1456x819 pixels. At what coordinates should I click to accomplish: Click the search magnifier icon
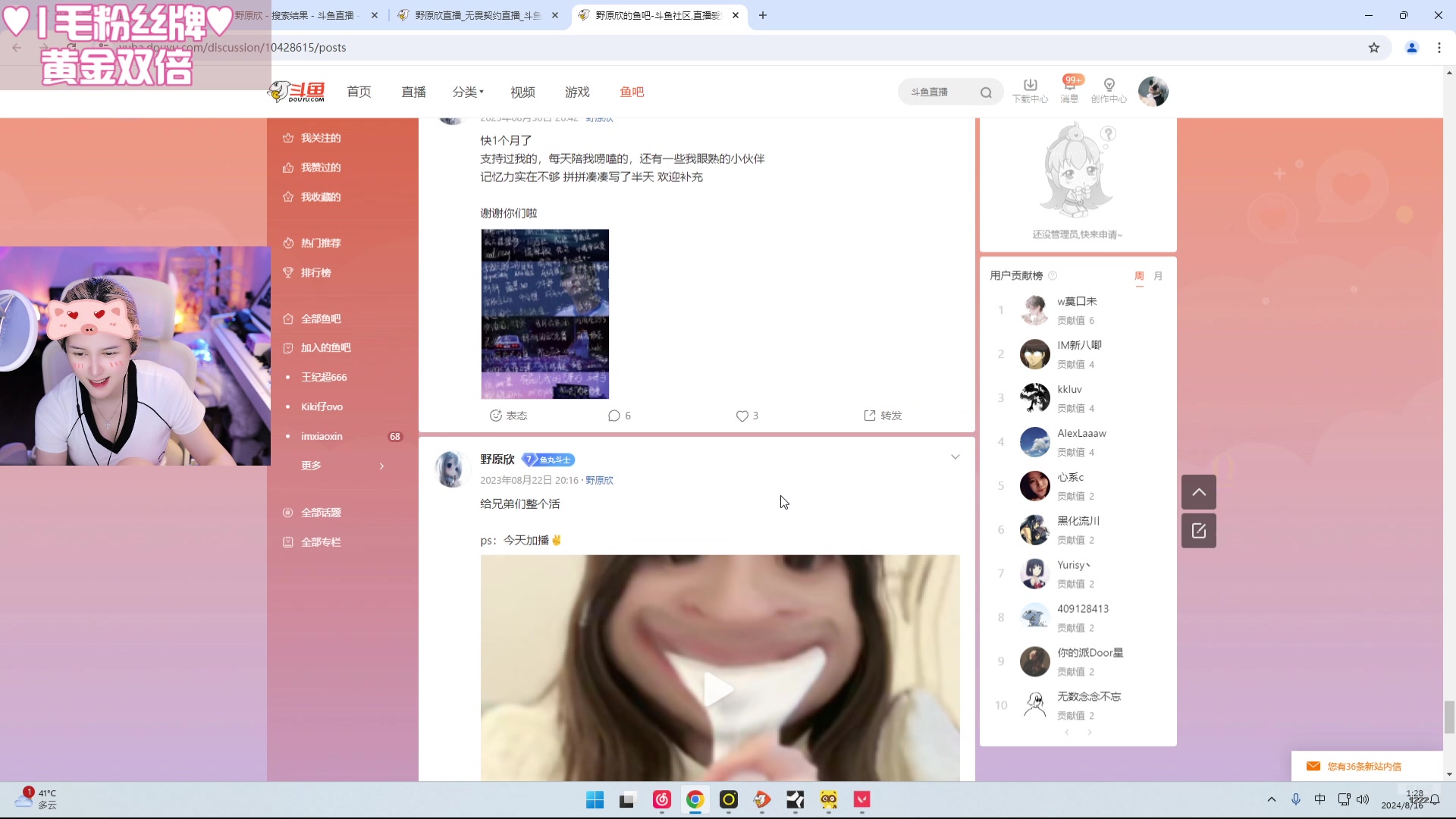click(986, 93)
